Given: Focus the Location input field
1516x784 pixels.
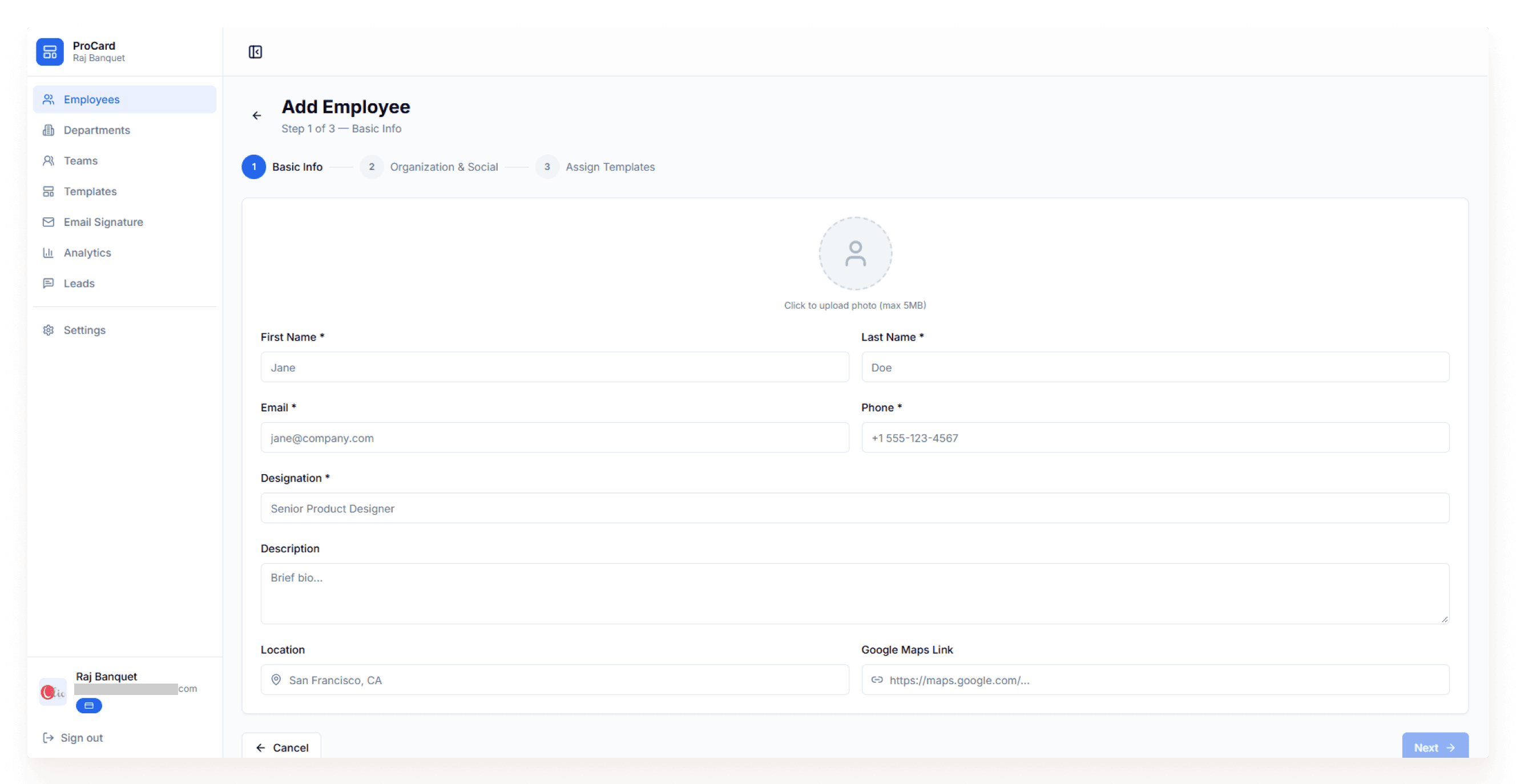Looking at the screenshot, I should [x=554, y=680].
